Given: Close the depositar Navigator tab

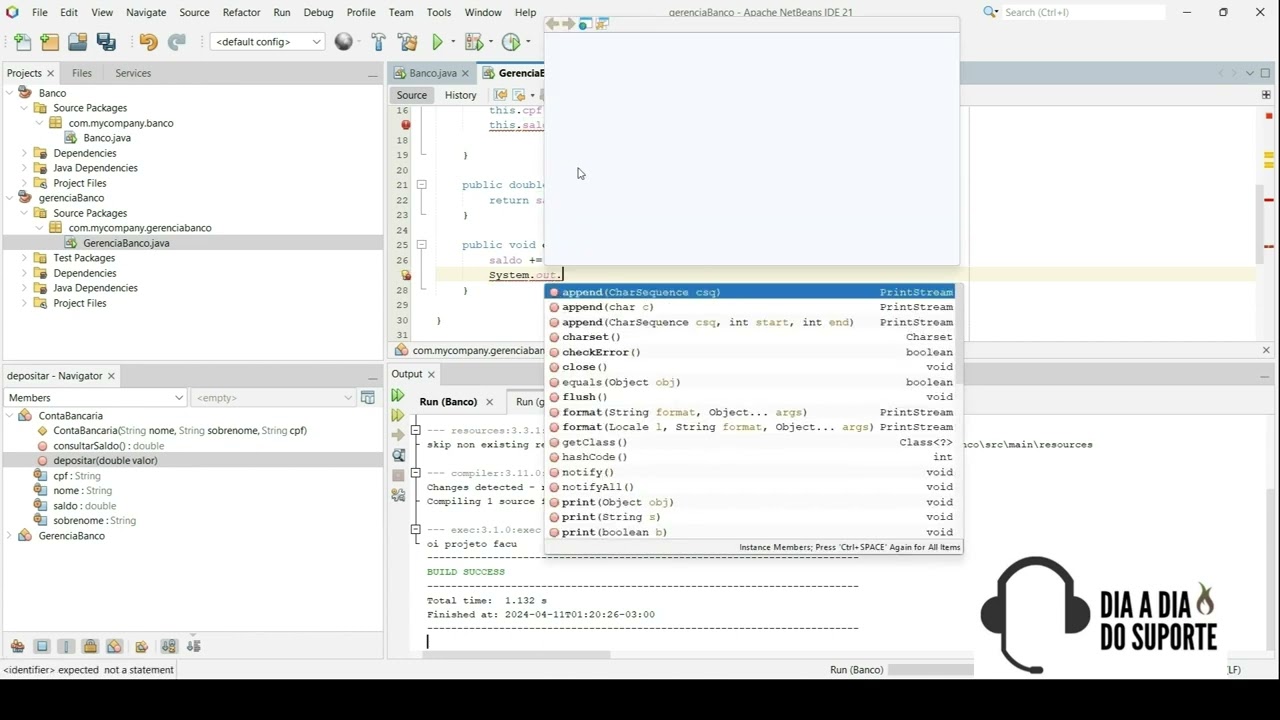Looking at the screenshot, I should (x=111, y=376).
